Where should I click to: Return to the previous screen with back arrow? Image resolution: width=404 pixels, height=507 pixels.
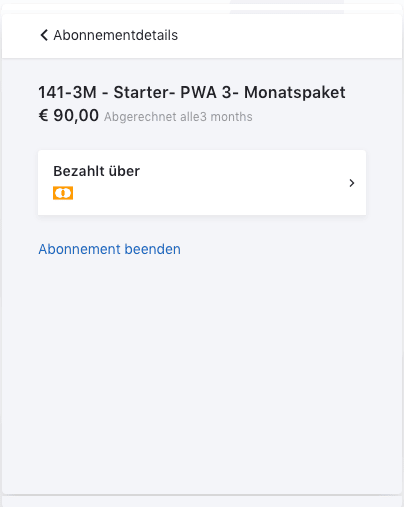[44, 35]
